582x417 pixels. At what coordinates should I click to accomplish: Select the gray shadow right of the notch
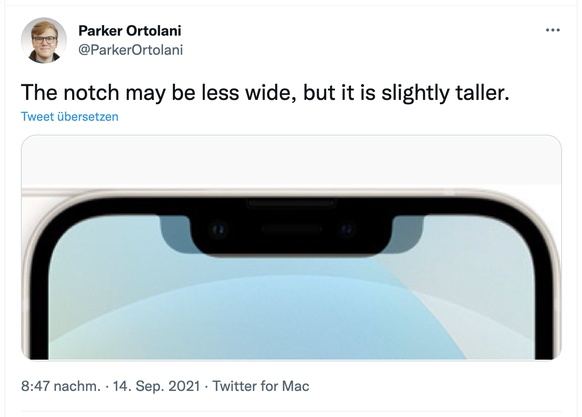click(407, 234)
